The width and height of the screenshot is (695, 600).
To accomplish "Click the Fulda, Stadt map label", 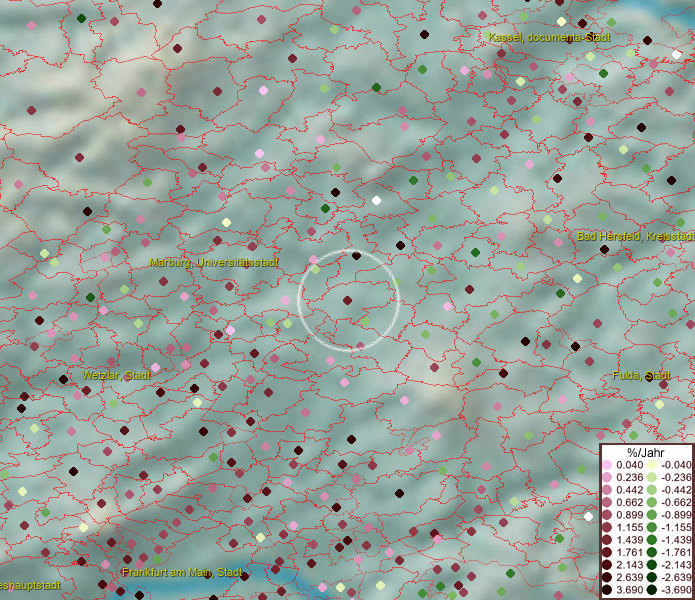I will (x=641, y=376).
